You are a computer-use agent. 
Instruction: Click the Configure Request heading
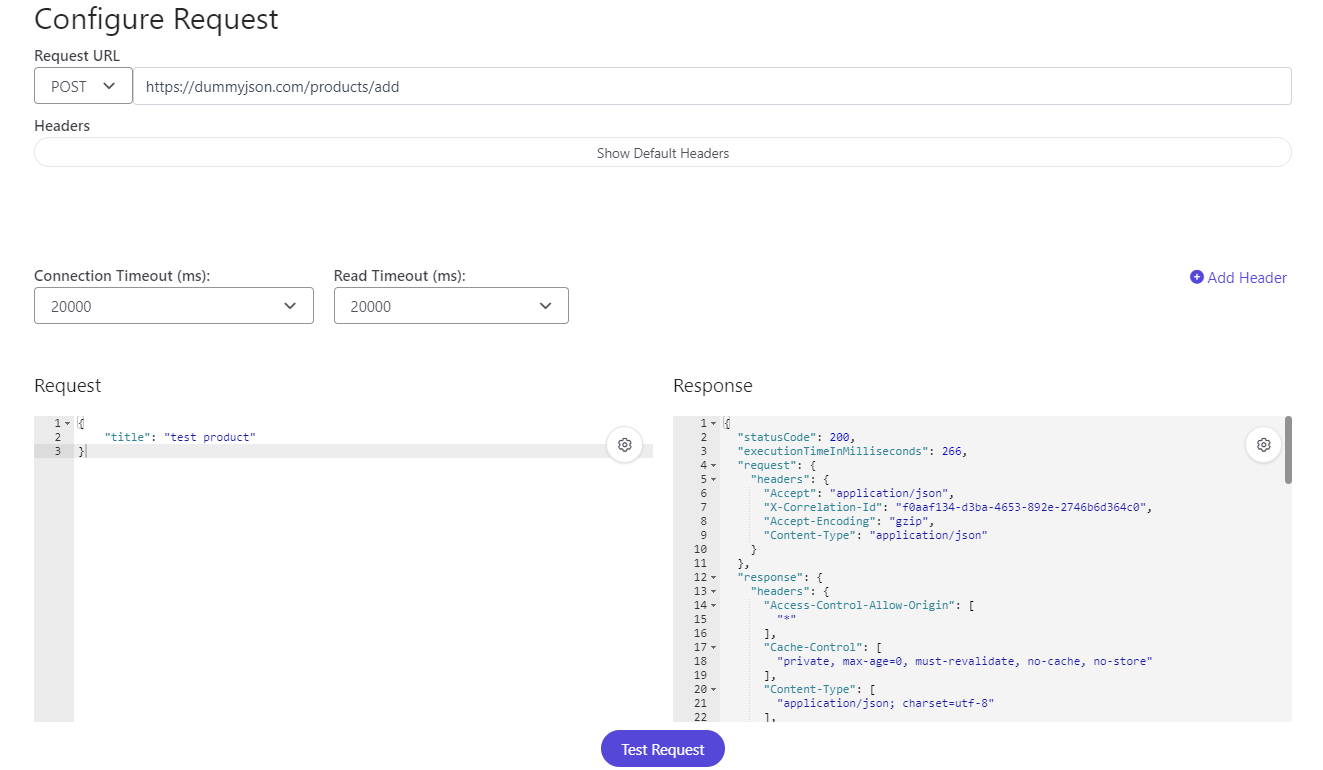[x=156, y=19]
